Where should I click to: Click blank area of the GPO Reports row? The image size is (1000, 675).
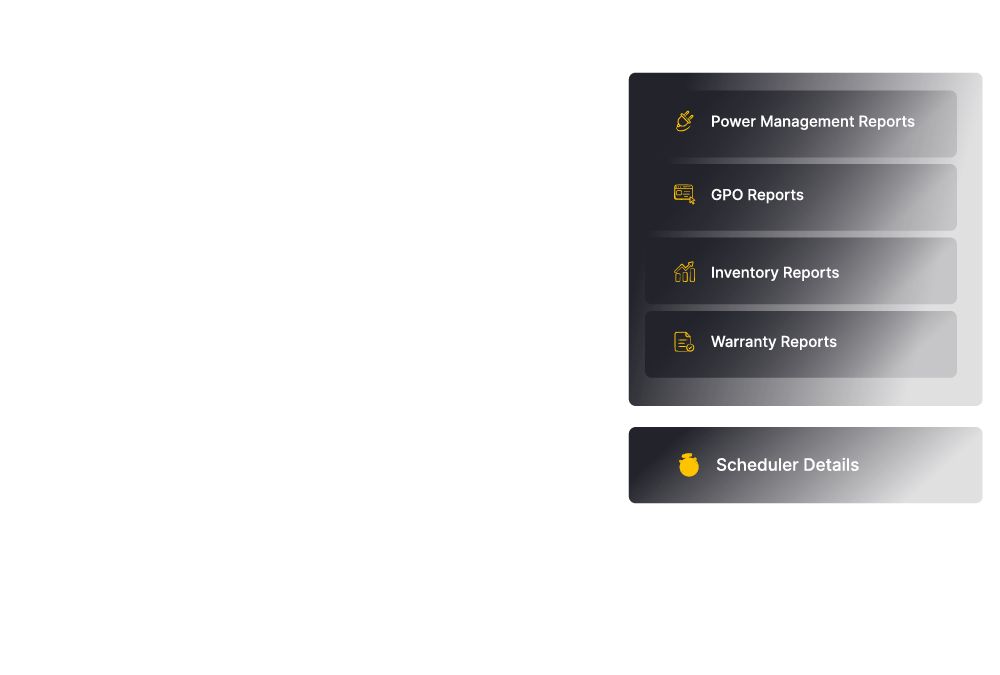886,197
